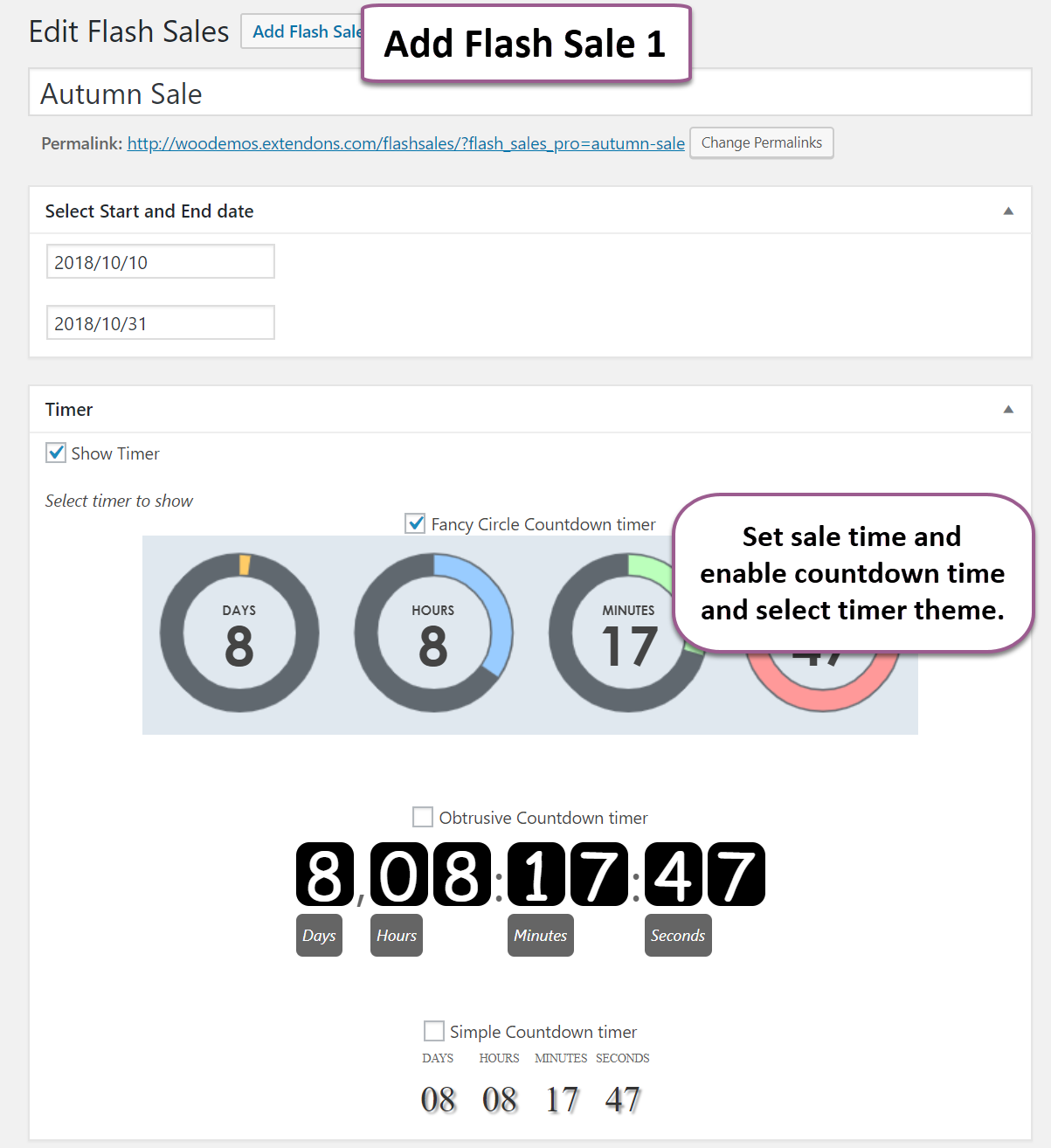Click the Minutes digits in the obtrusive timer

tap(569, 874)
